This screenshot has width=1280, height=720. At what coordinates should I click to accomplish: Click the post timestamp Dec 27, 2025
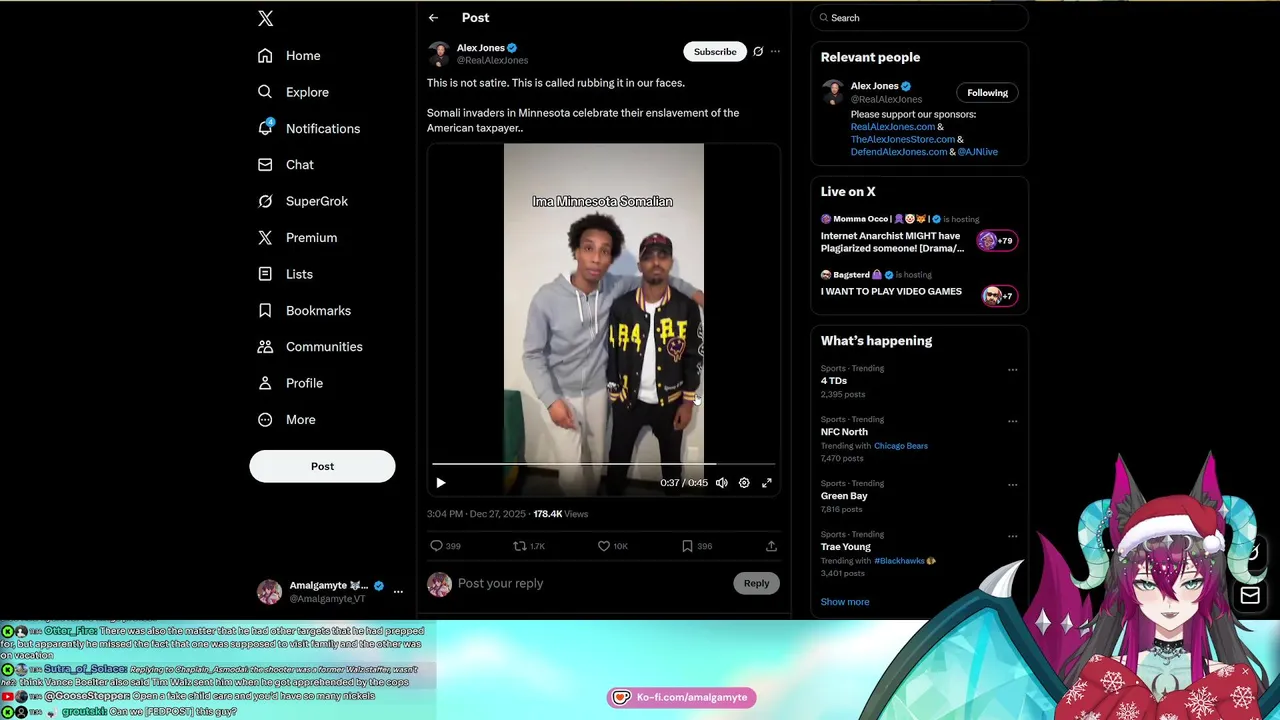[x=476, y=514]
